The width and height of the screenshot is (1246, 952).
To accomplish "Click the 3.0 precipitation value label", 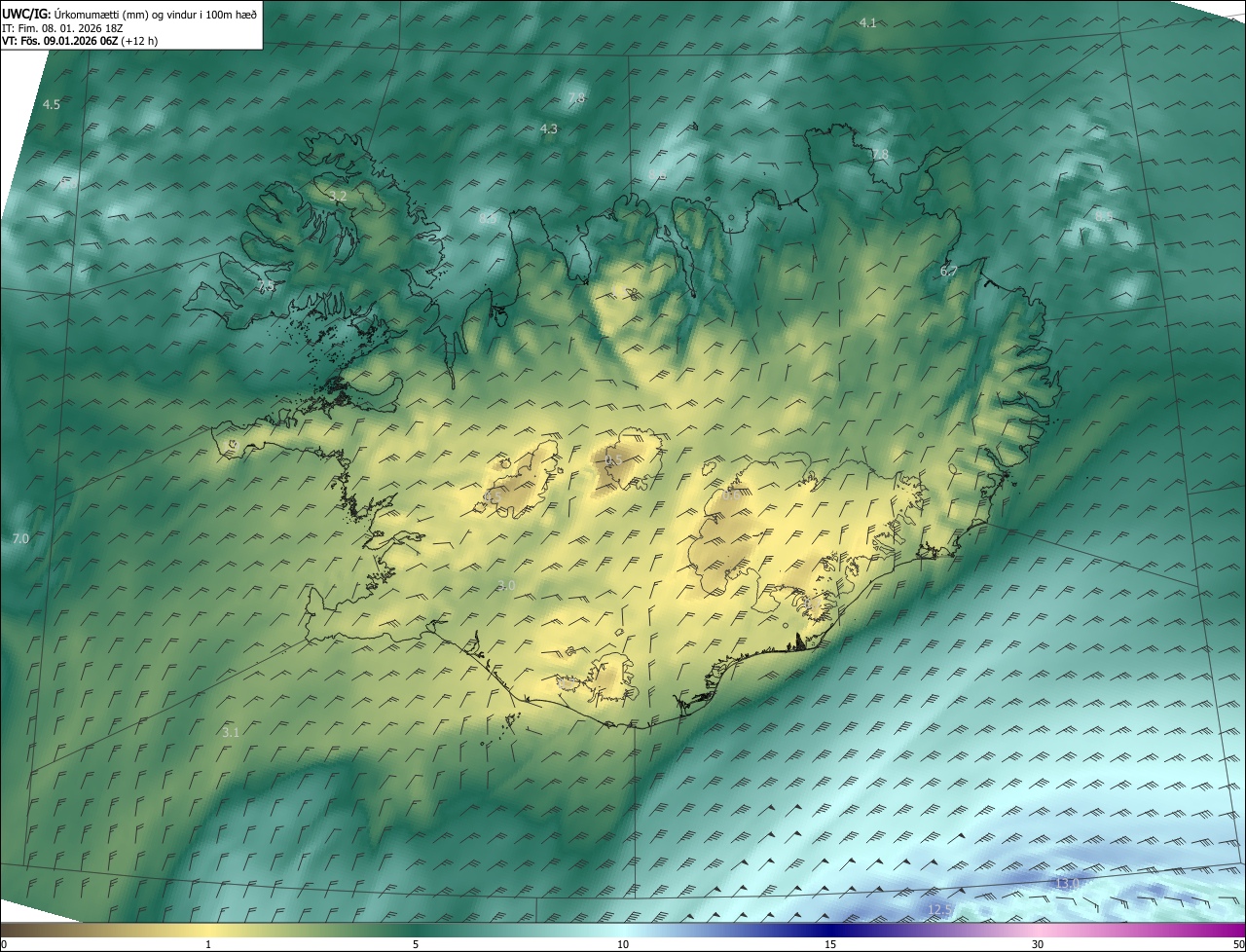I will 506,585.
